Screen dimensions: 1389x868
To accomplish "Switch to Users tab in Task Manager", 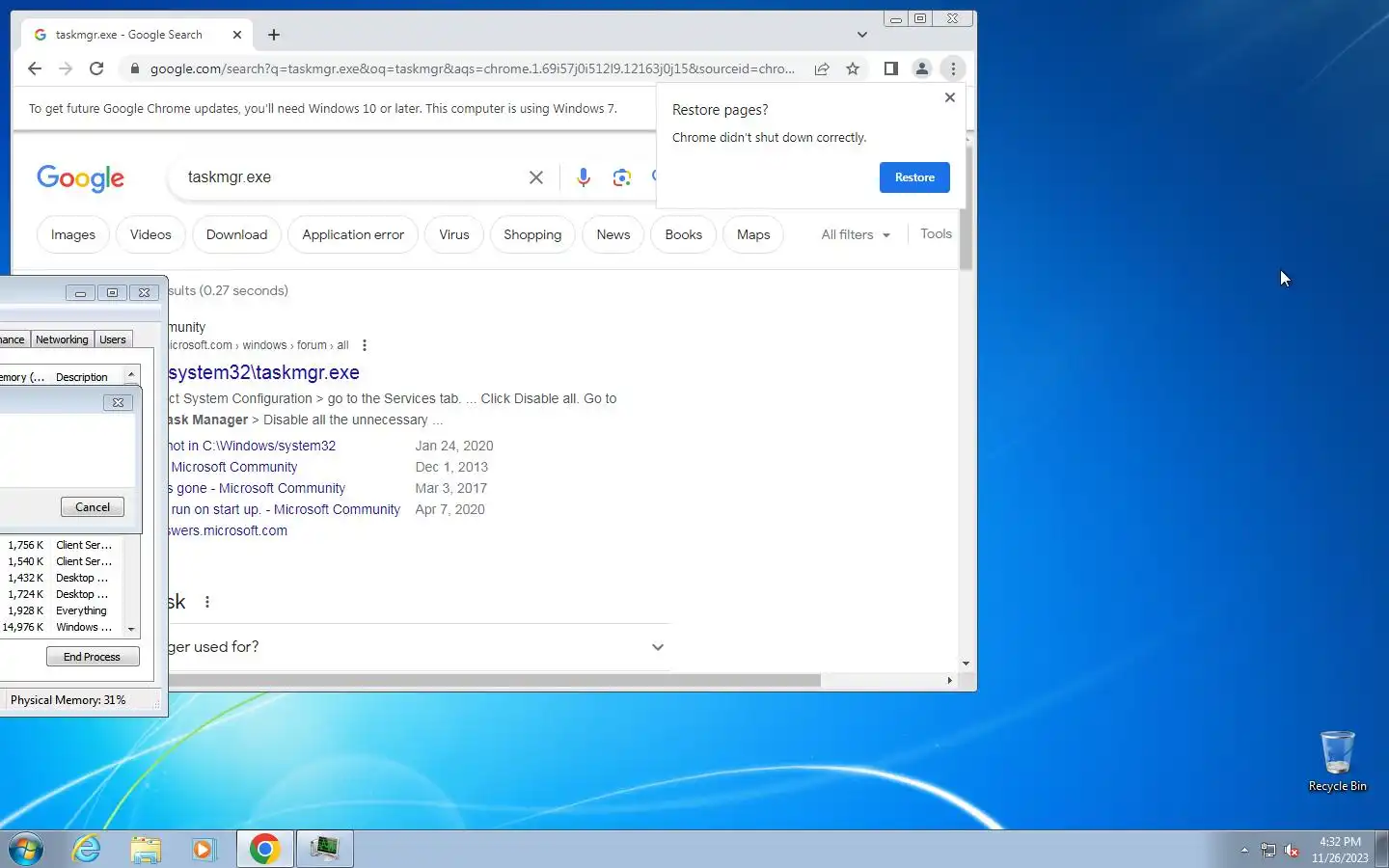I will [x=113, y=339].
